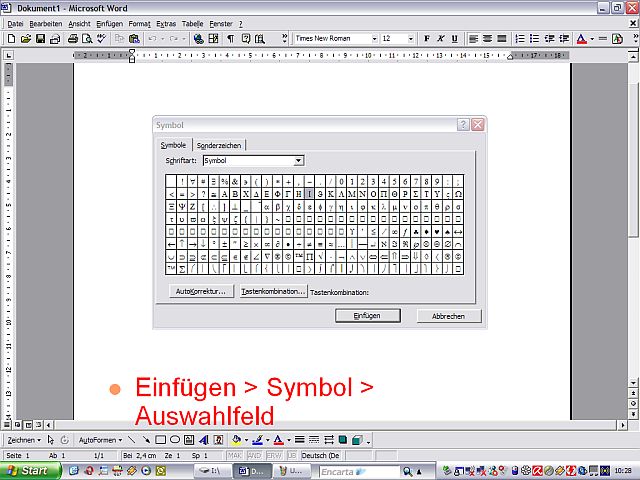Click the Save icon in toolbar
640x480 pixels.
click(41, 39)
